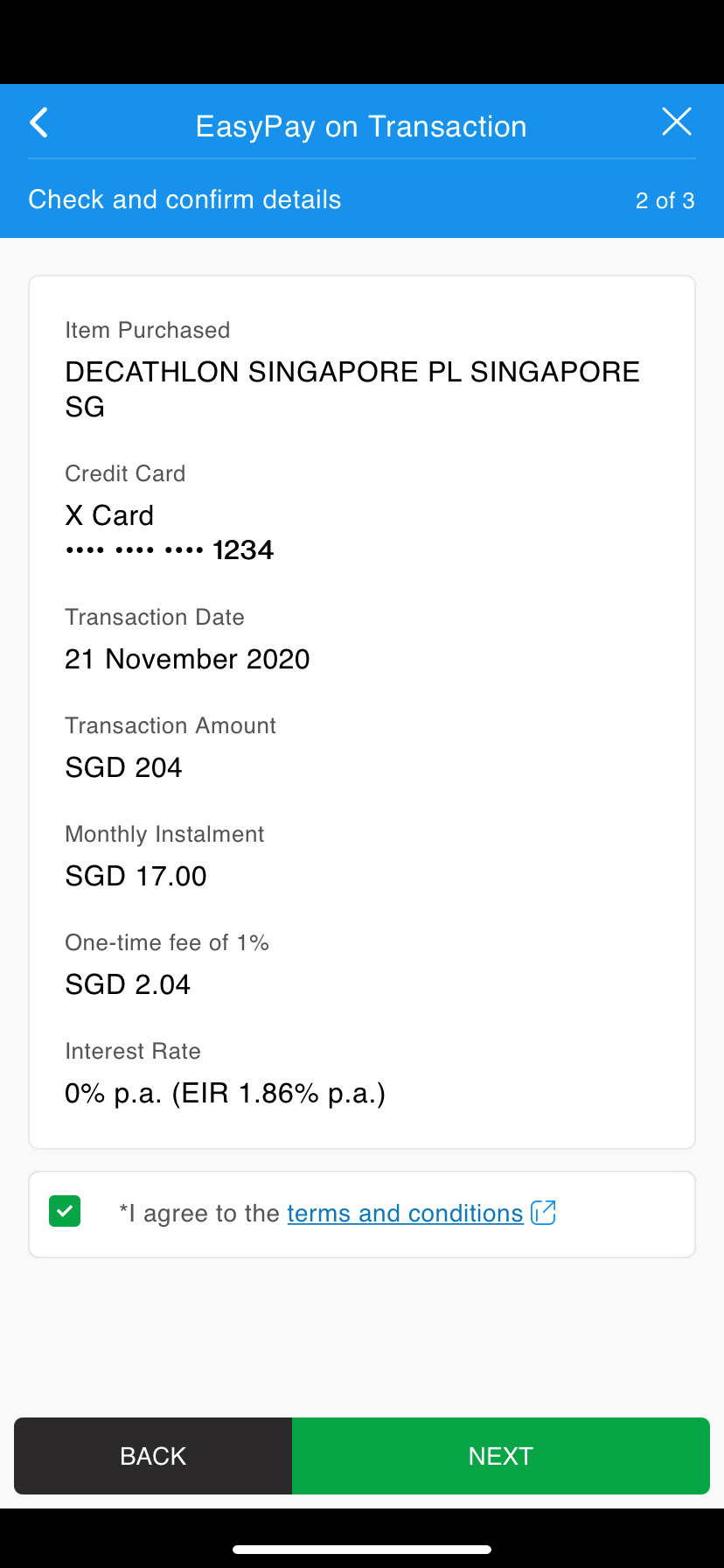Expand the One-time fee of 1% row
Image resolution: width=724 pixels, height=1568 pixels.
pos(166,962)
